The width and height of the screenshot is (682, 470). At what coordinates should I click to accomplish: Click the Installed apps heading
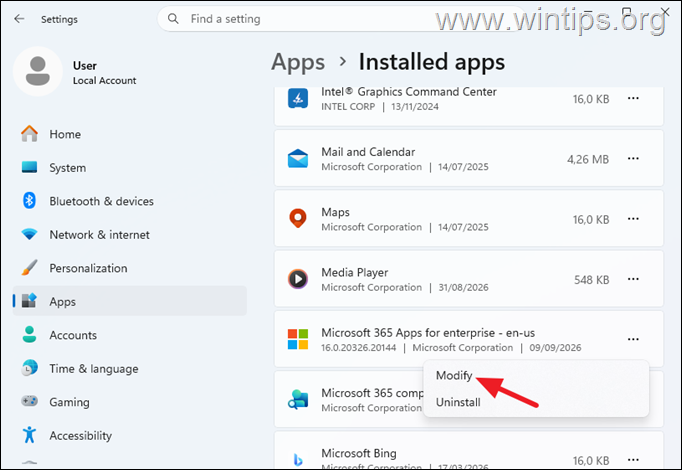pyautogui.click(x=431, y=61)
